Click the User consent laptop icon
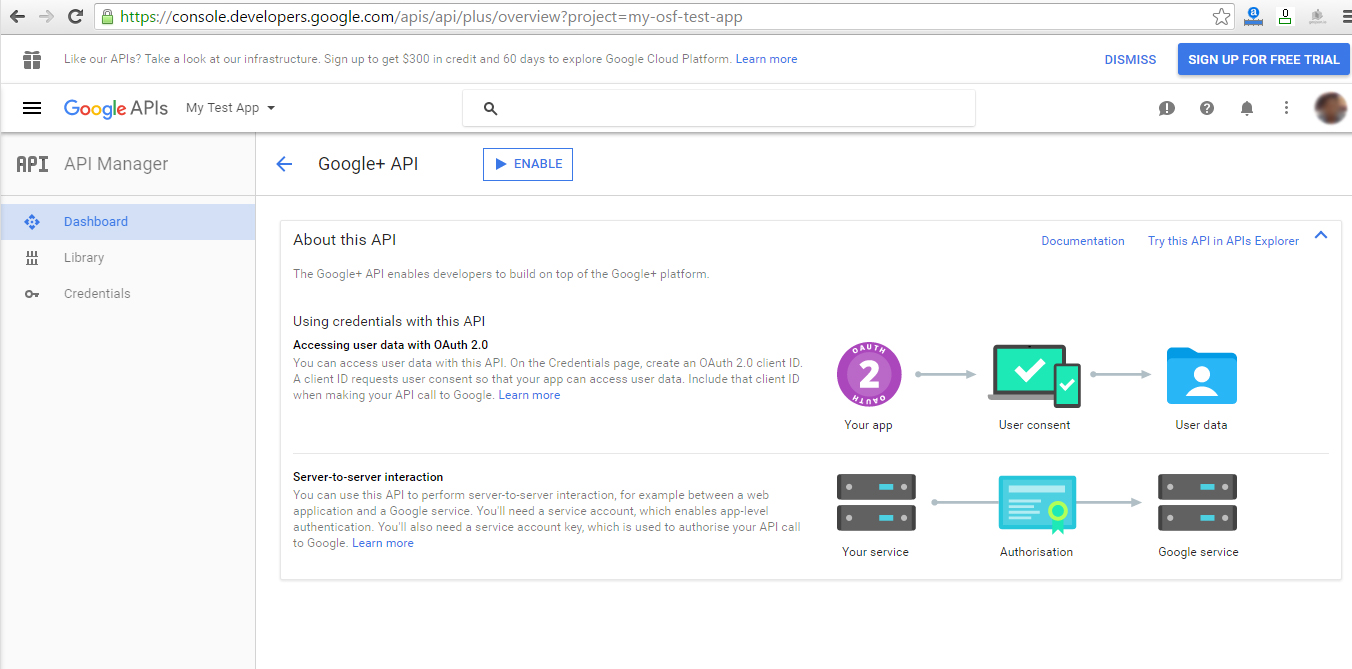 click(x=1034, y=376)
